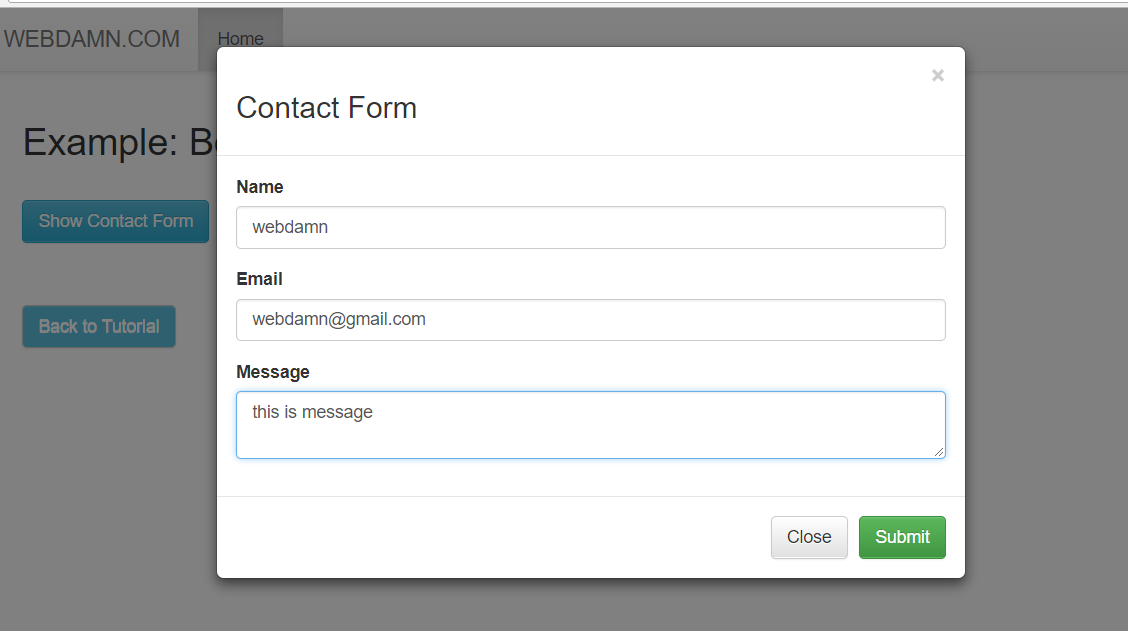This screenshot has height=631, width=1128.
Task: Place cursor in the 'this is message' text
Action: point(312,412)
